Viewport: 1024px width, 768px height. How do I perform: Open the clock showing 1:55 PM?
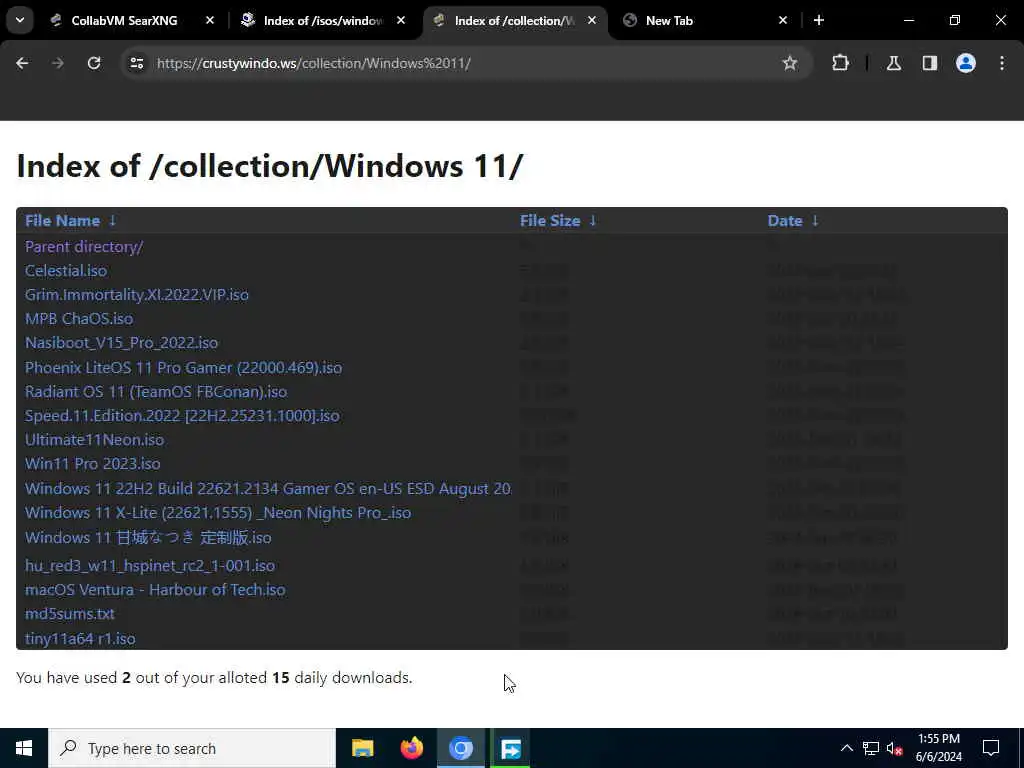pyautogui.click(x=938, y=748)
